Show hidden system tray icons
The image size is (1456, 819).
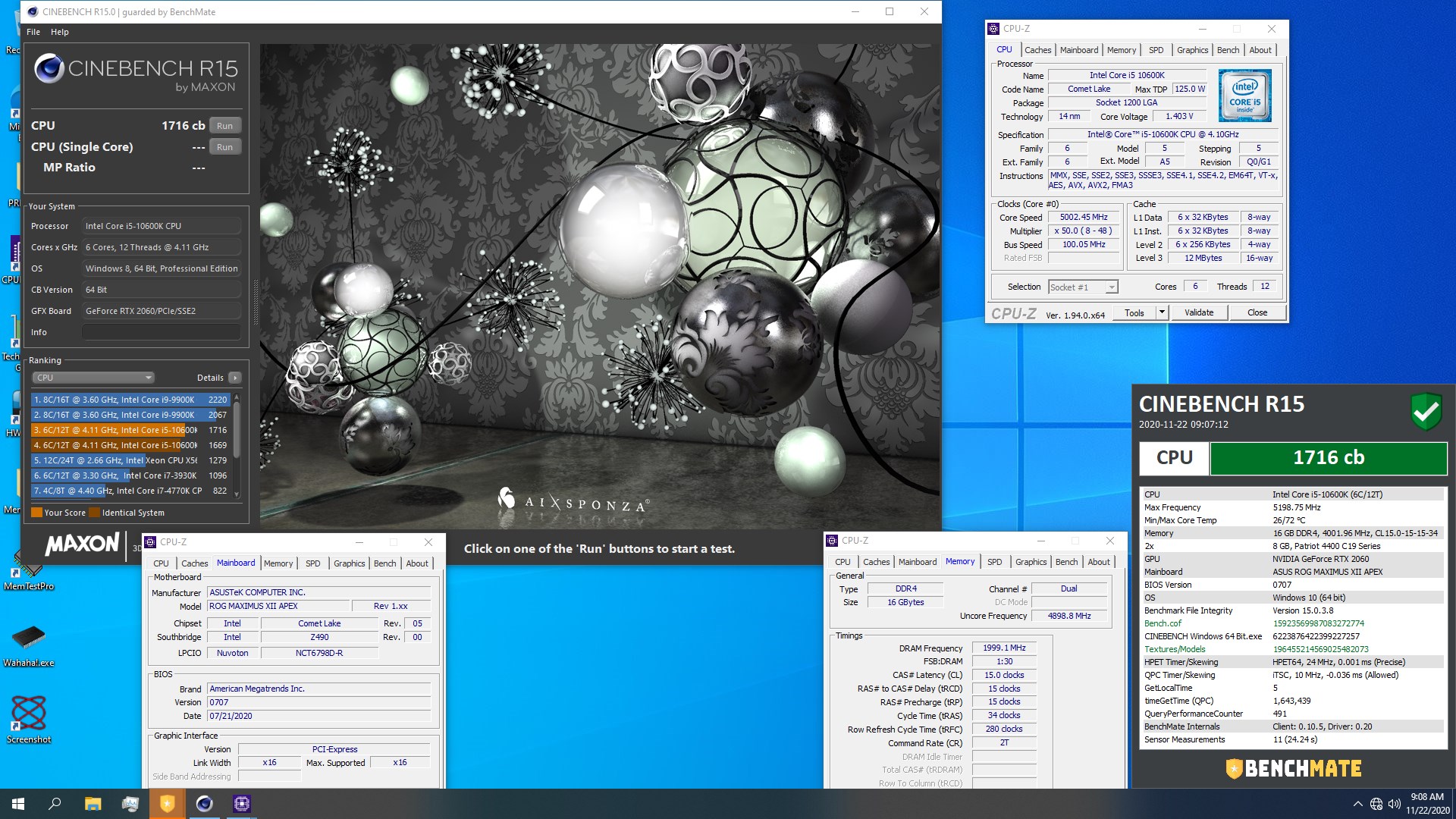[1357, 804]
